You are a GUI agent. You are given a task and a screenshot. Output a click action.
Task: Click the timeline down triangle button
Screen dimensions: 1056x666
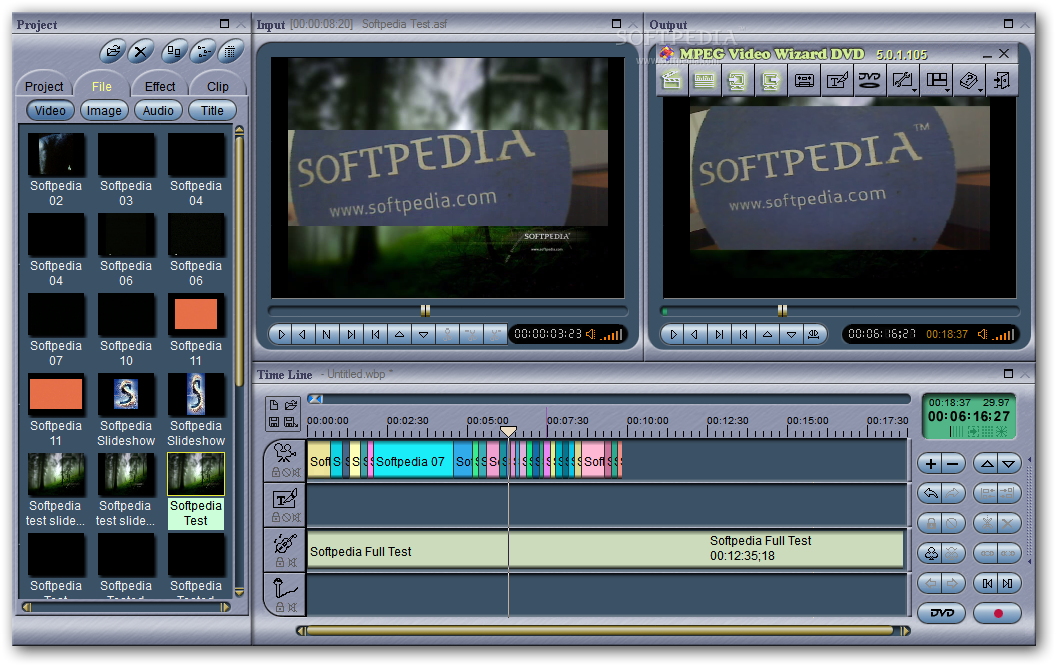(1008, 464)
